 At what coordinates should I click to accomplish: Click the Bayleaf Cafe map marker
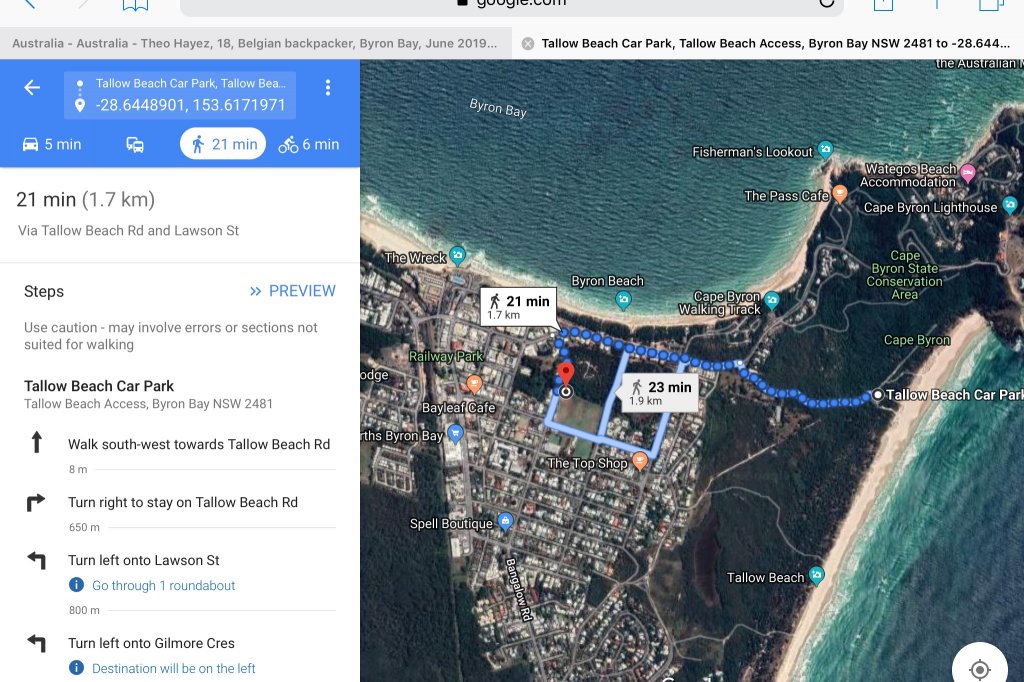pyautogui.click(x=474, y=385)
